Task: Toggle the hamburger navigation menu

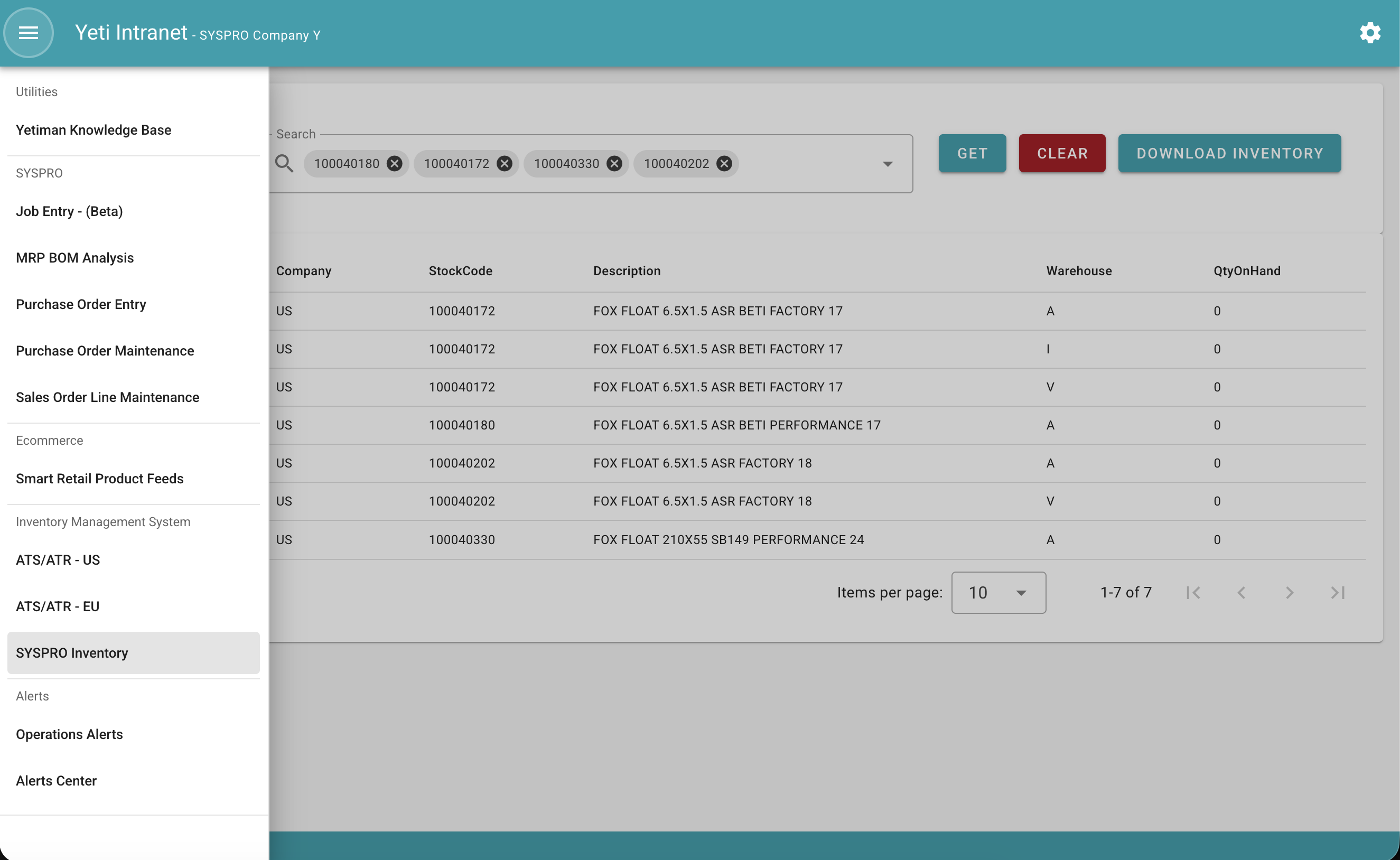Action: pyautogui.click(x=29, y=33)
